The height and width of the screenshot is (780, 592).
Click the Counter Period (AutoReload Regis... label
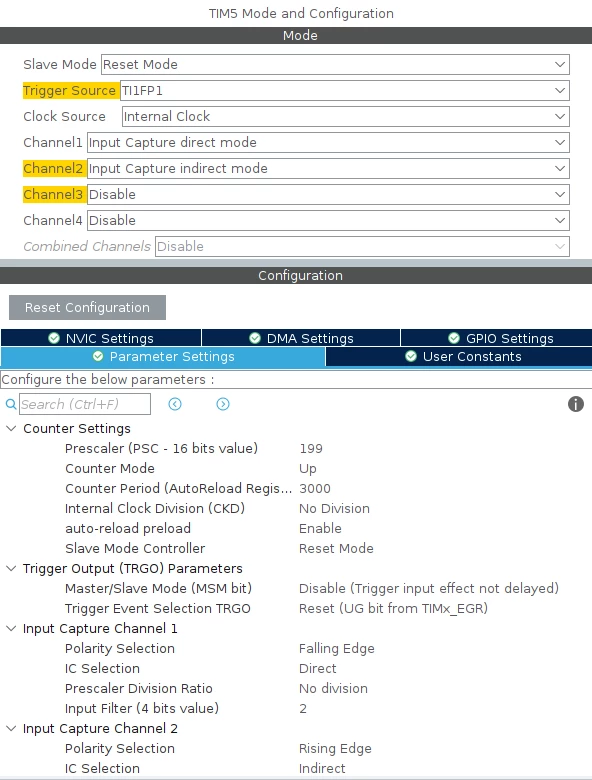pyautogui.click(x=179, y=488)
